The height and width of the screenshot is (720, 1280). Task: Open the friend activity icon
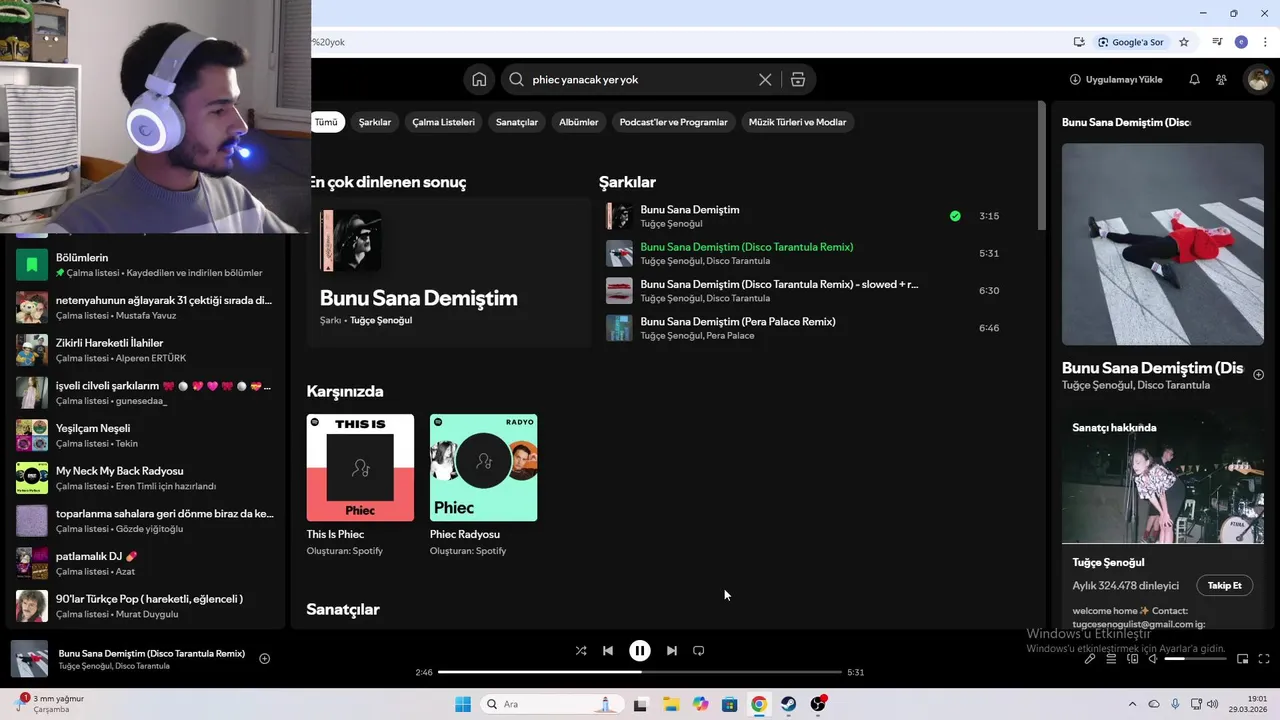coord(1221,80)
